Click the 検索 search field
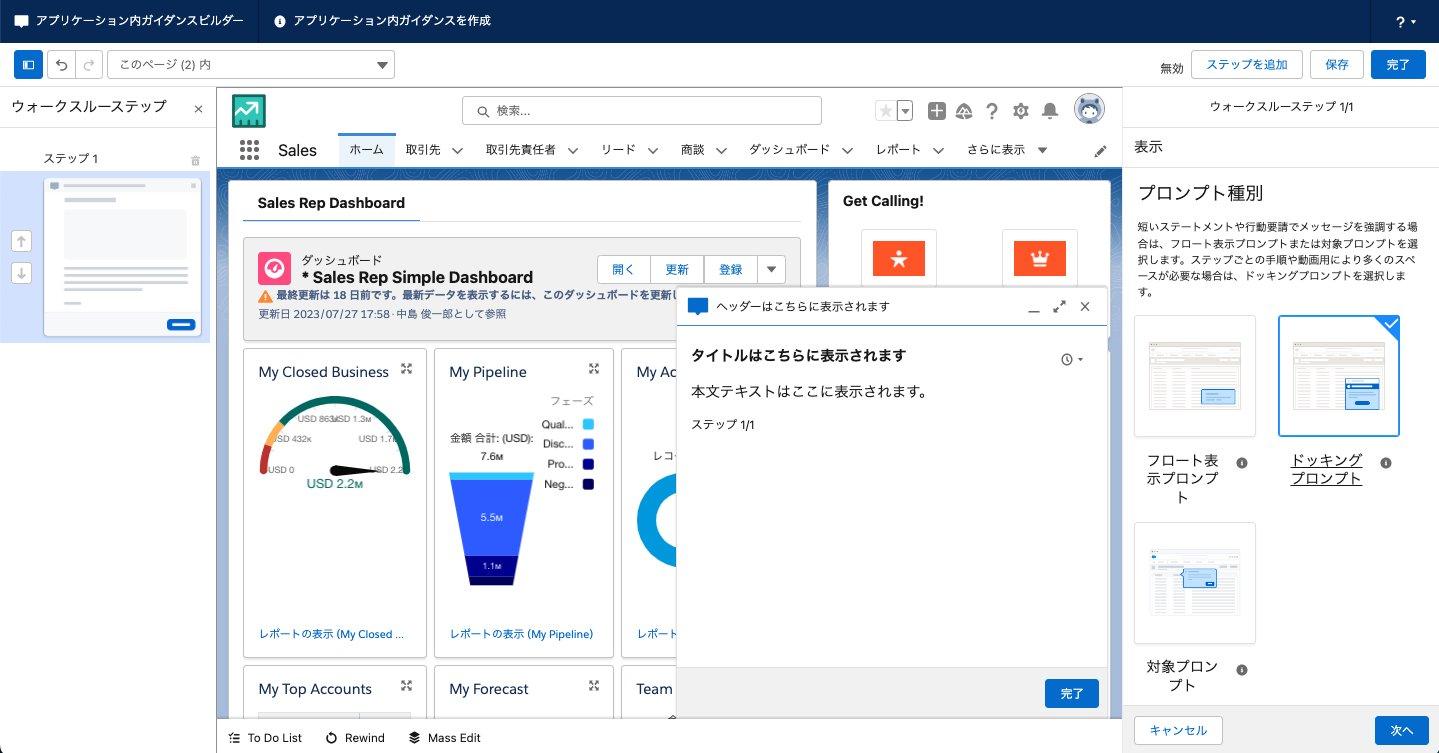Viewport: 1439px width, 753px height. [641, 110]
